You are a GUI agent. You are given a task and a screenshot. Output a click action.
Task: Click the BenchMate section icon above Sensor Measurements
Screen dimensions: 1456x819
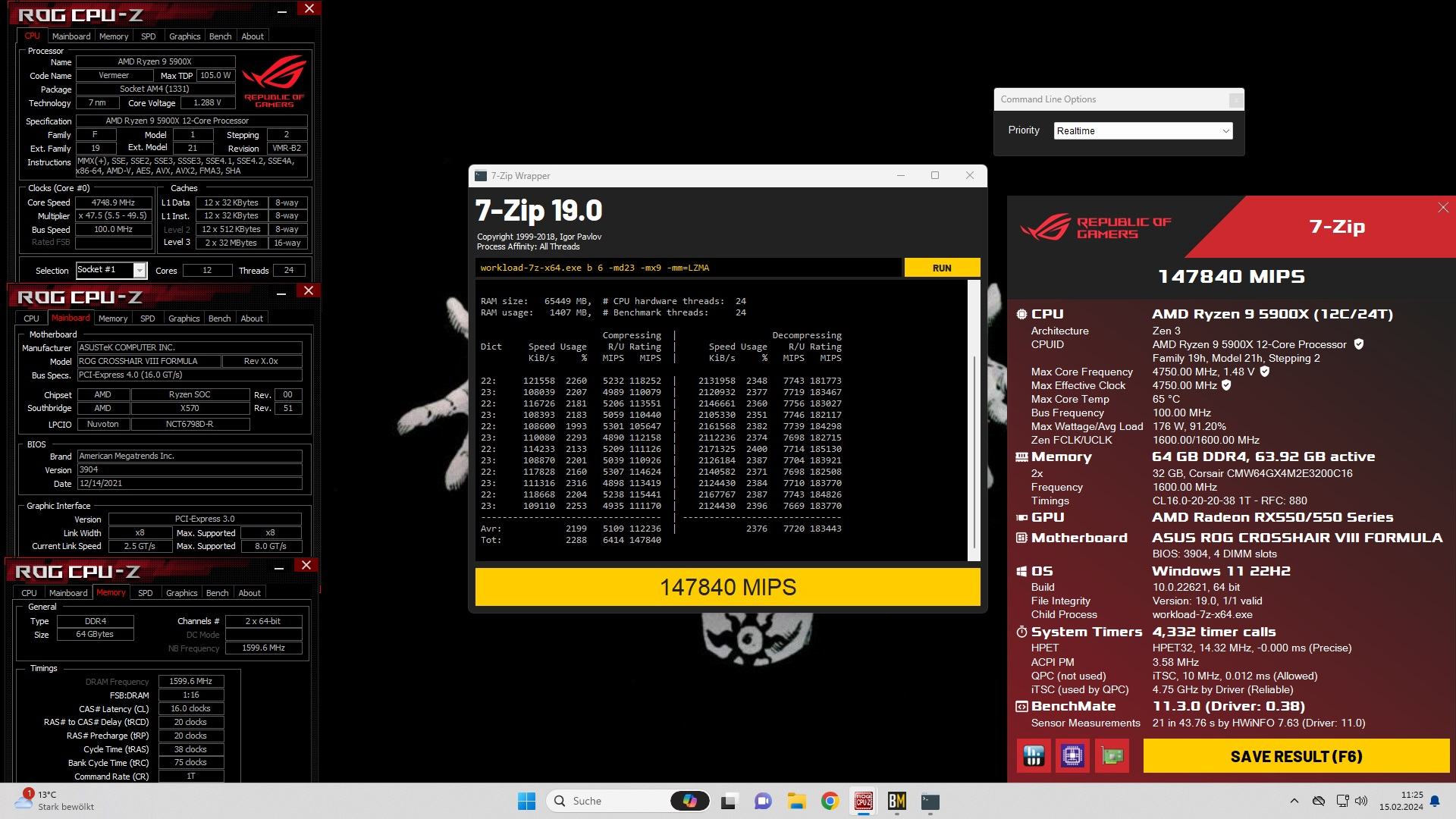pyautogui.click(x=1021, y=706)
